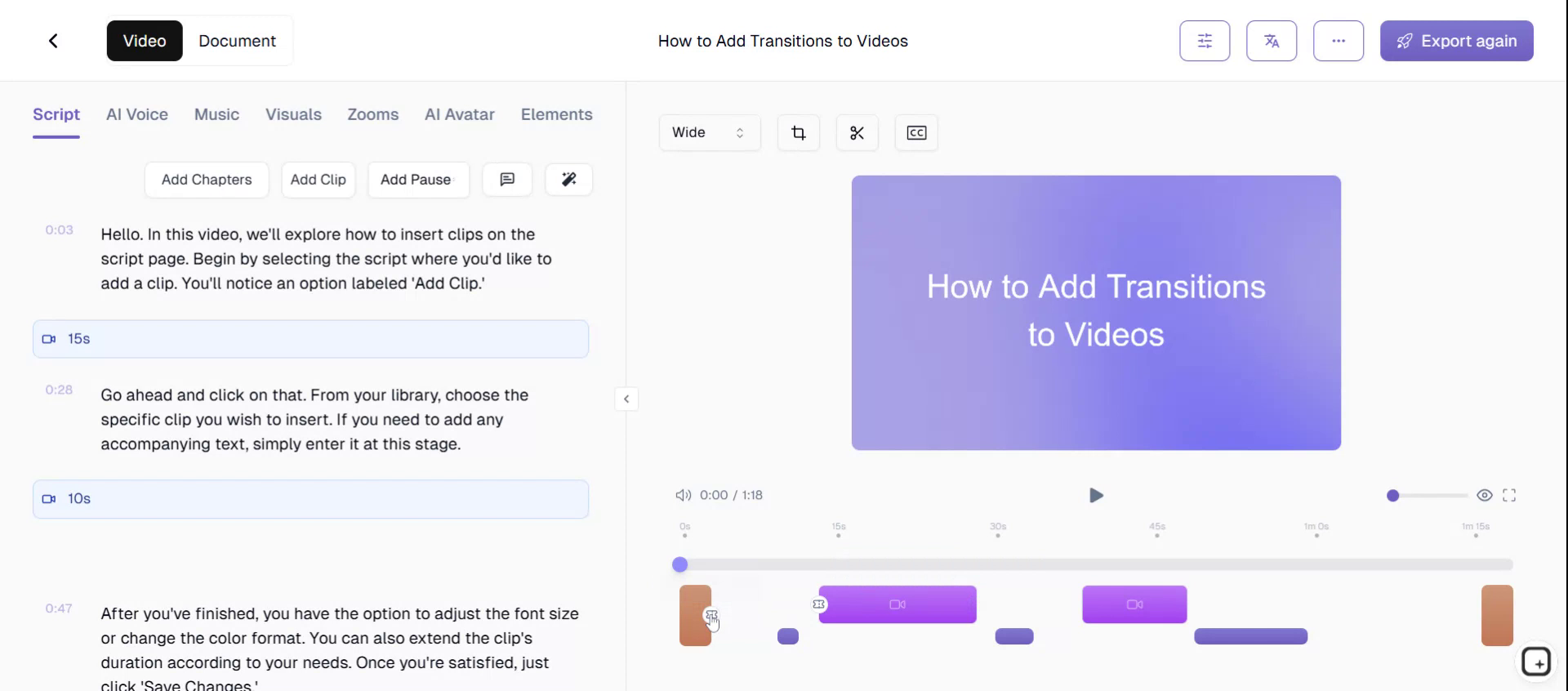Select the audio segment near 30s
1568x691 pixels.
[x=1014, y=636]
